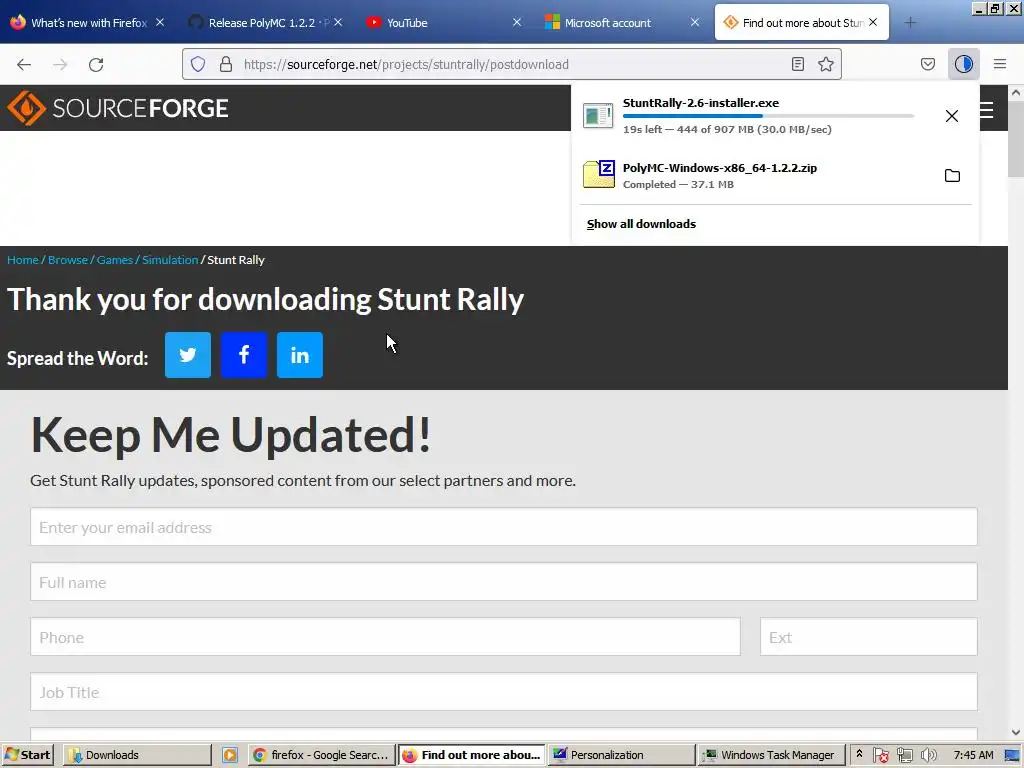Click the Action Center flag tray icon
This screenshot has height=768, width=1024.
880,755
